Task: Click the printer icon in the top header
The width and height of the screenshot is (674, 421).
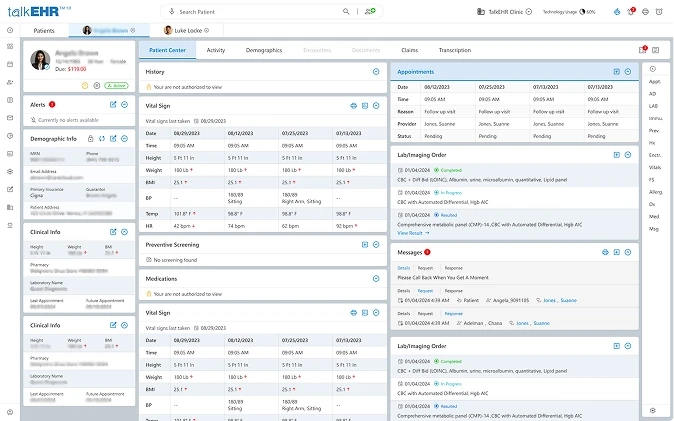Action: 645,11
